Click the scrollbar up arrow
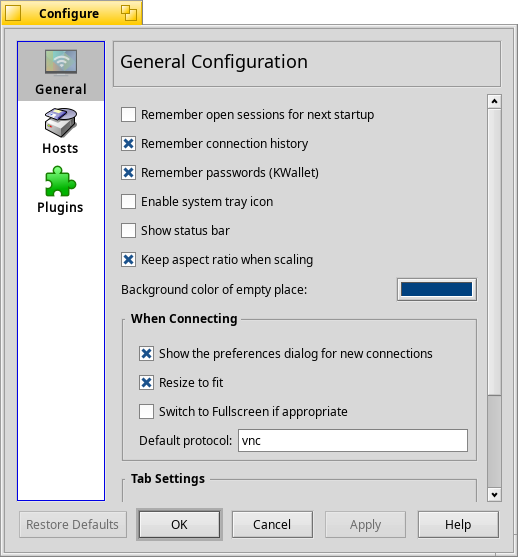Screen dimensions: 518x557 (x=494, y=102)
